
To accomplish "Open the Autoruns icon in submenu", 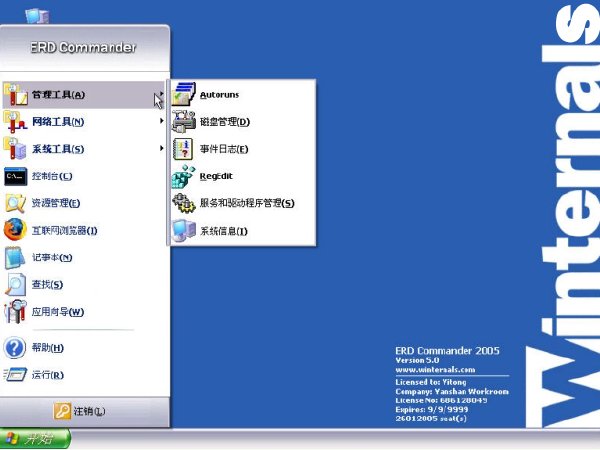I will [184, 94].
